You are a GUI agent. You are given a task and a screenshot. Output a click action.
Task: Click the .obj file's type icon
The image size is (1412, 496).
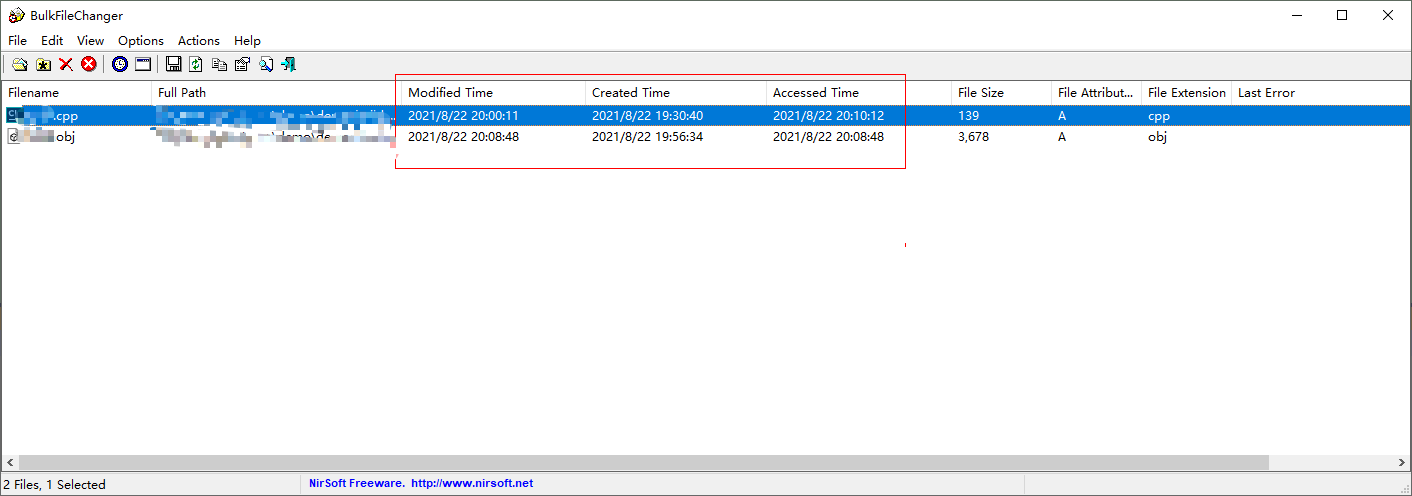click(x=14, y=136)
